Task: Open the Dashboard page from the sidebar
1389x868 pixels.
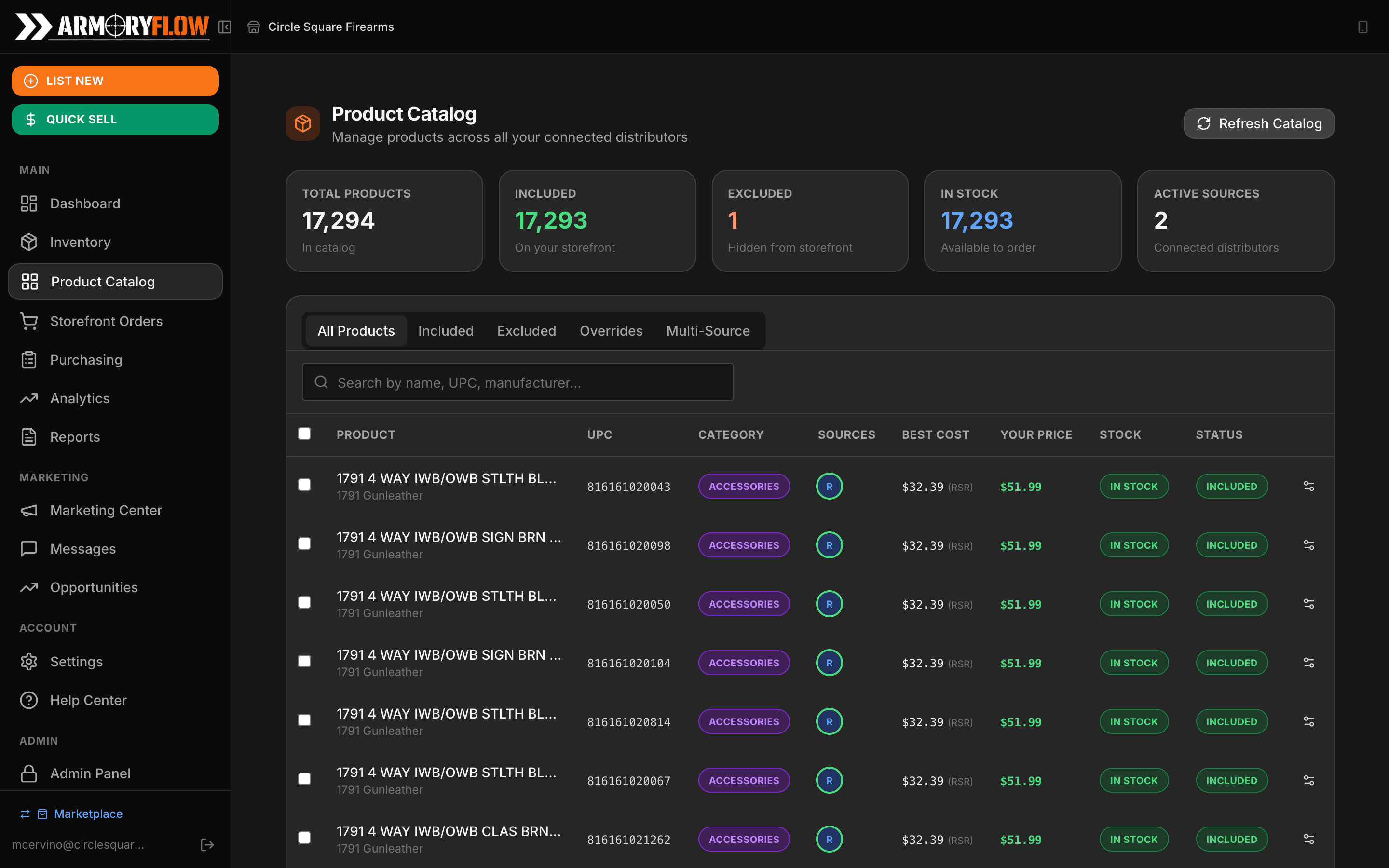Action: (85, 203)
